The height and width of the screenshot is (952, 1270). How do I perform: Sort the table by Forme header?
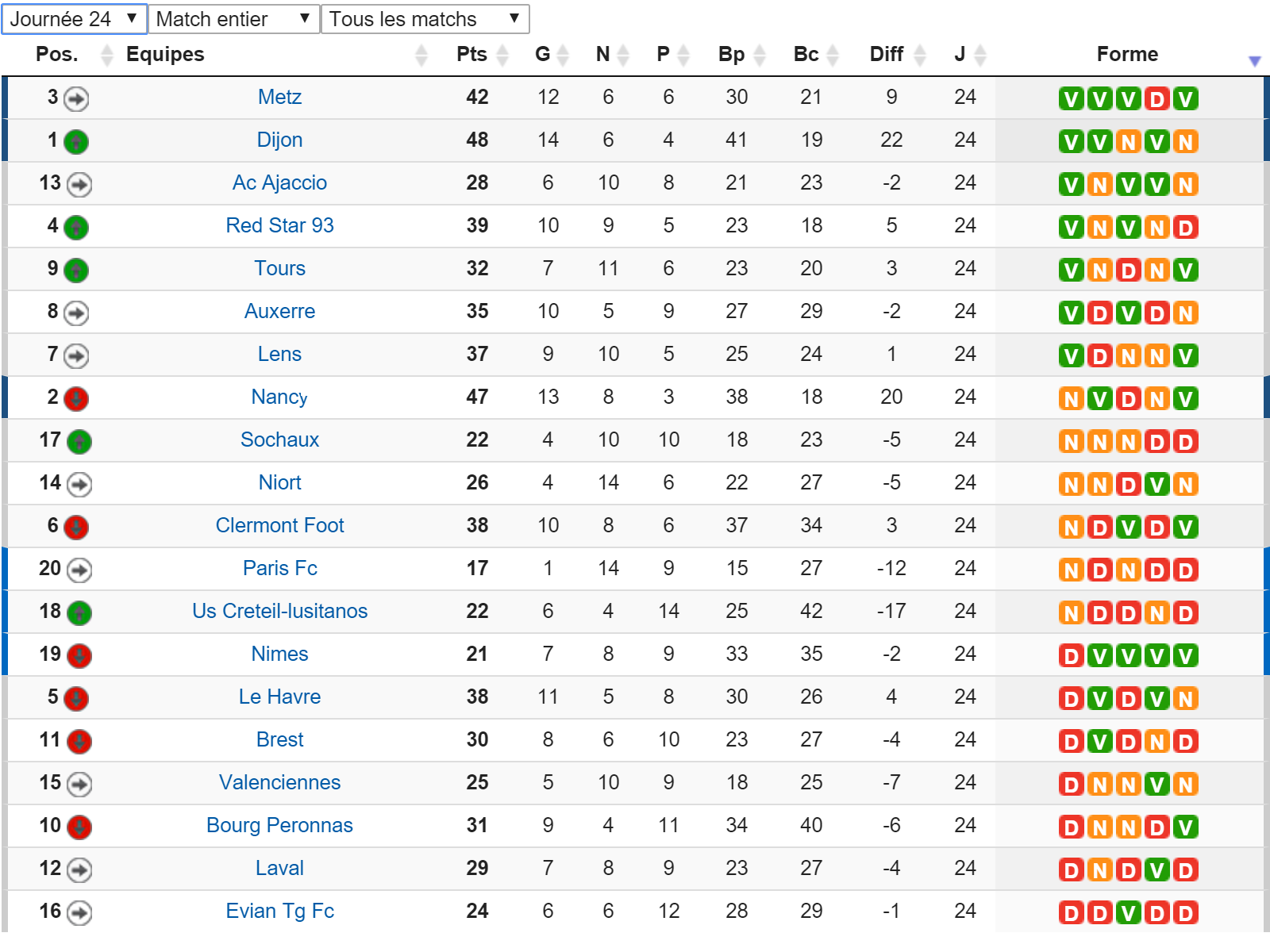click(x=1127, y=54)
